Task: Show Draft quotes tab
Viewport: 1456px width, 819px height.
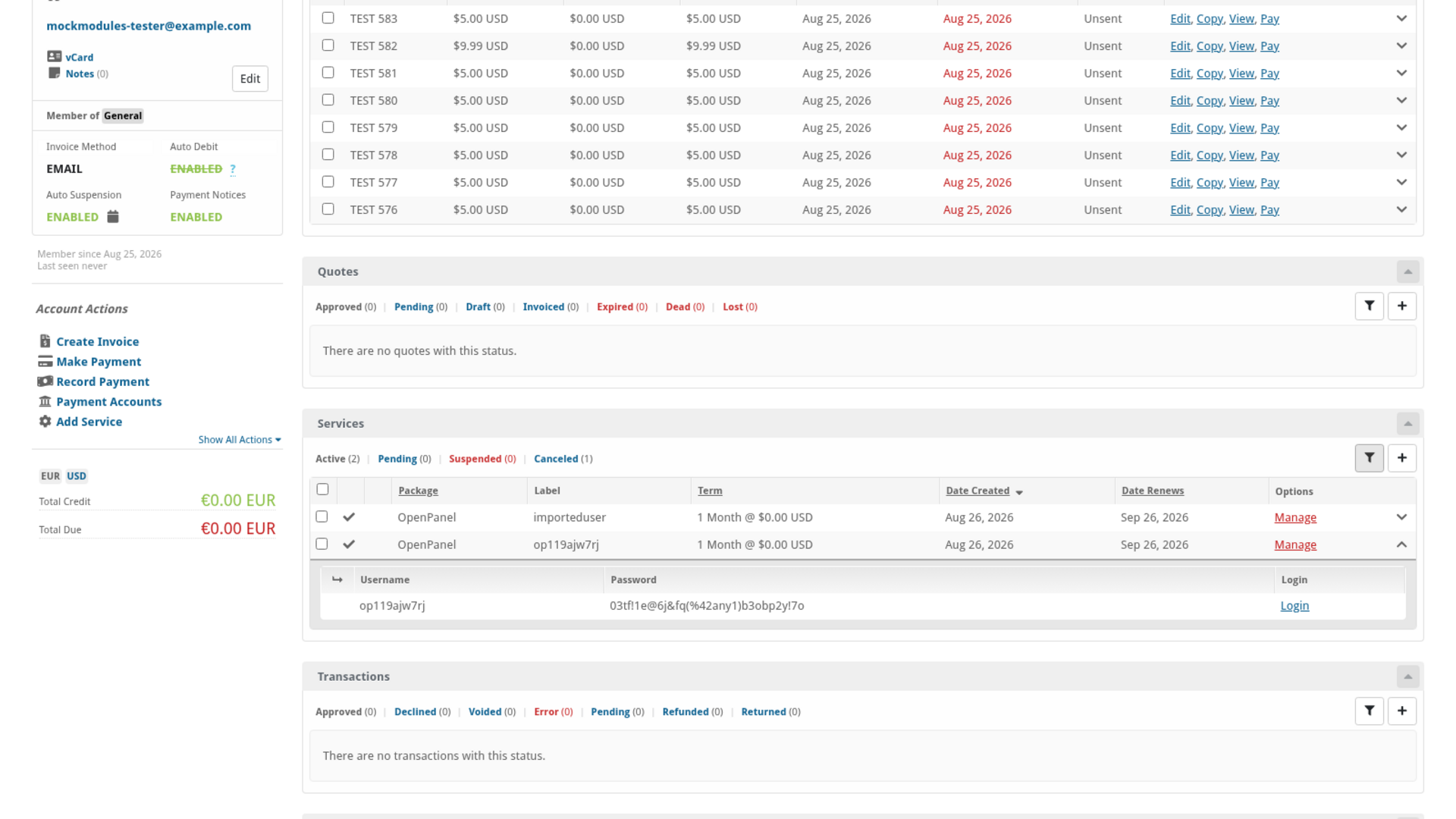Action: (x=485, y=307)
